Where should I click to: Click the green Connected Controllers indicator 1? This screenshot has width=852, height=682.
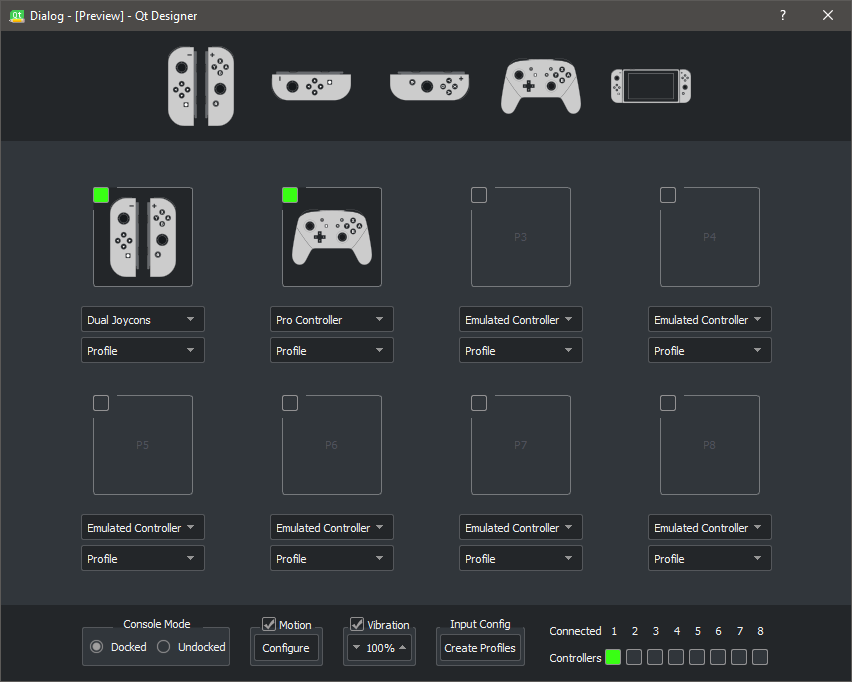613,657
